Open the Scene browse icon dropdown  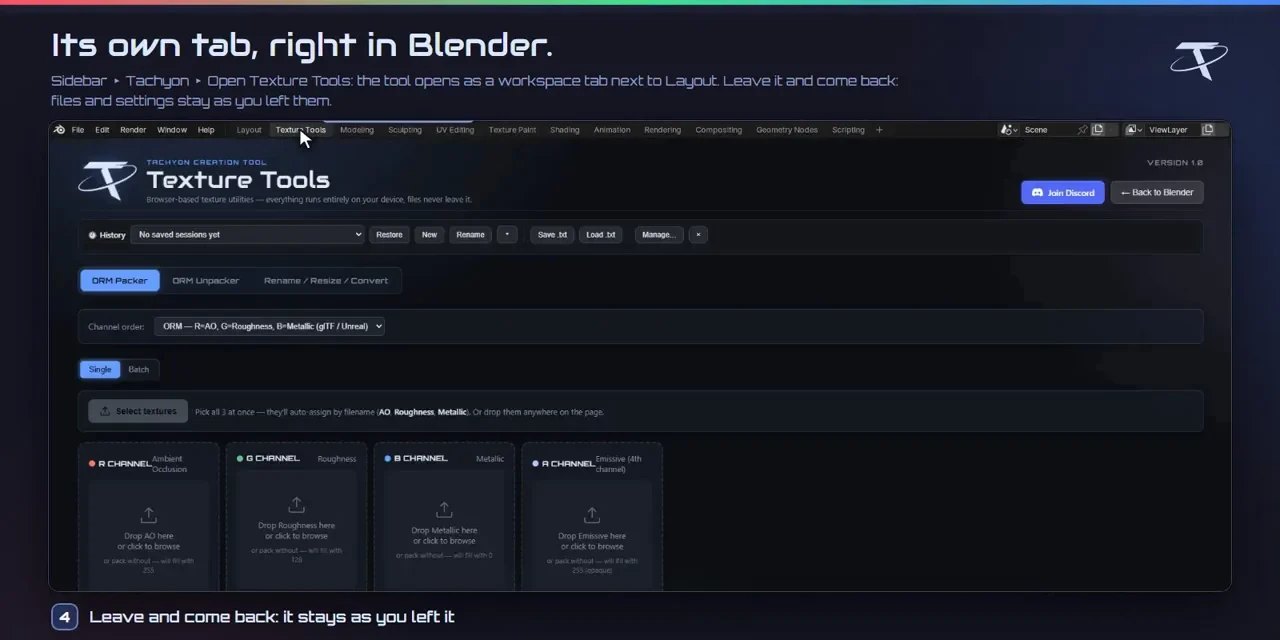(1009, 130)
